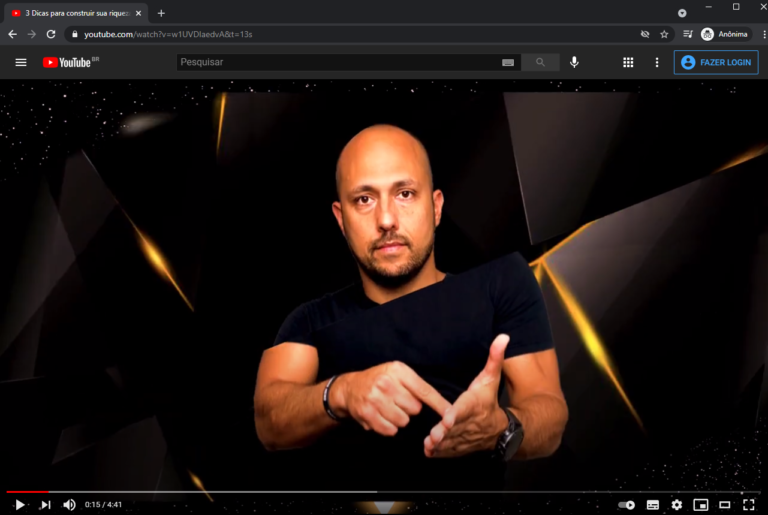The image size is (768, 515).
Task: Toggle the autoplay switch in the player
Action: pos(626,505)
